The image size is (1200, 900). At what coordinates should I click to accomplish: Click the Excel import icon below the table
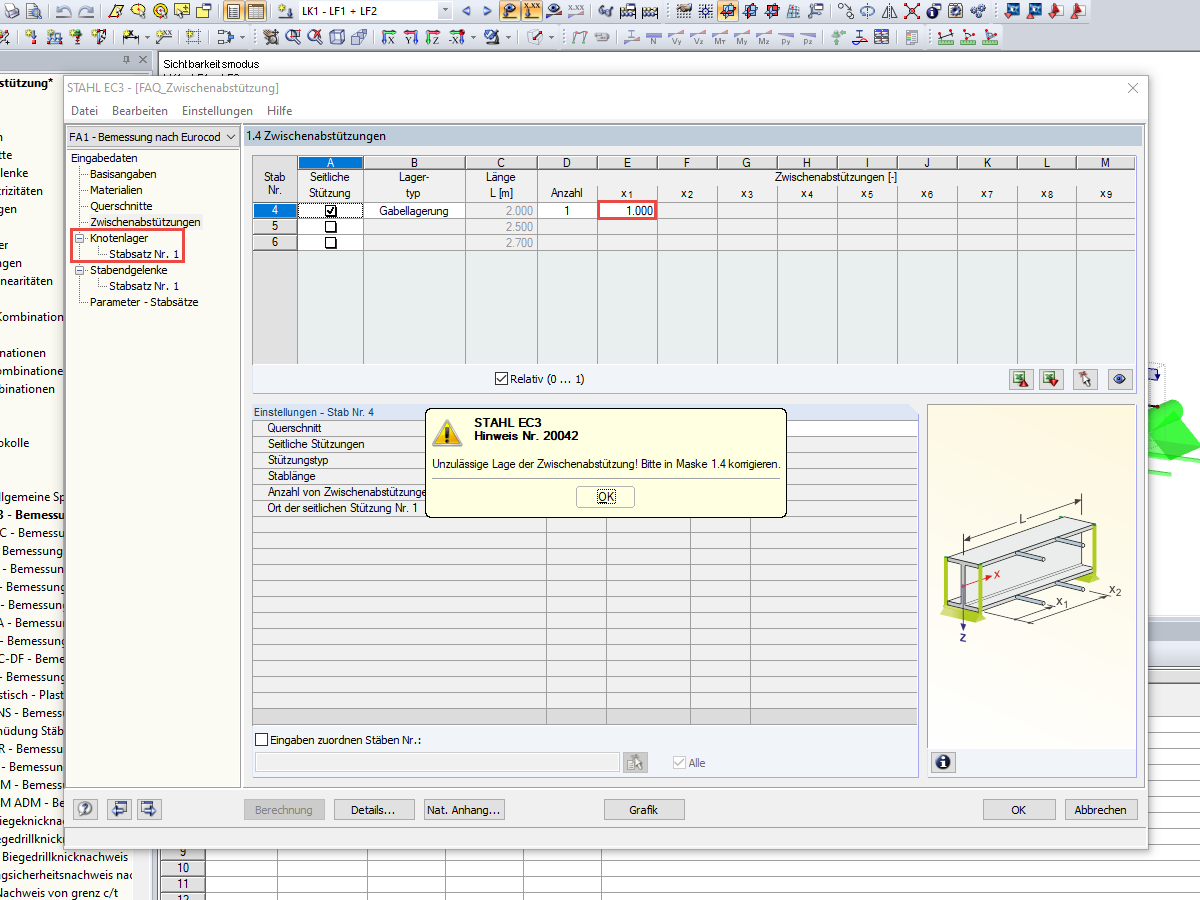click(1051, 379)
